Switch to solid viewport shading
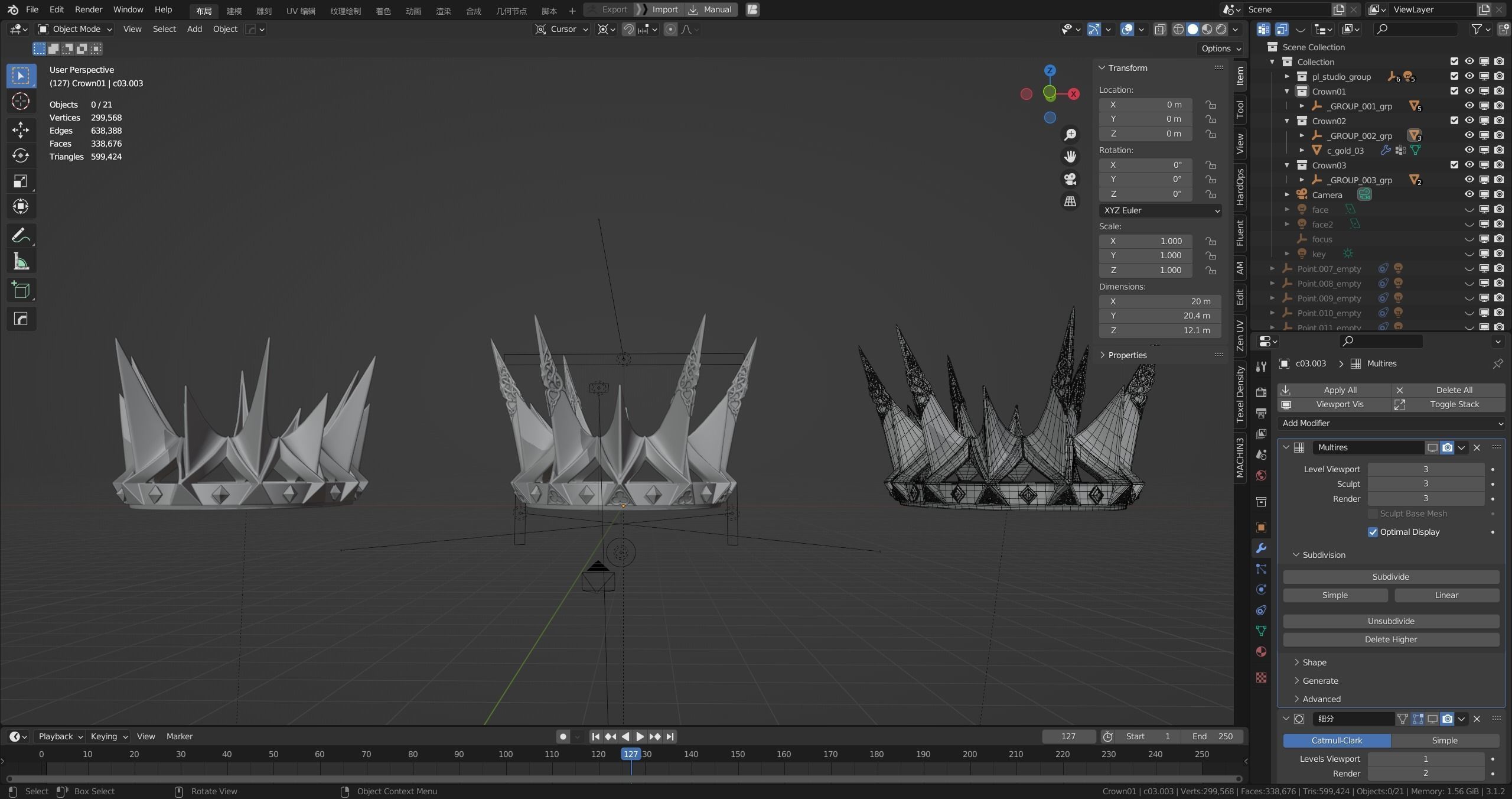This screenshot has height=799, width=1512. click(1192, 29)
